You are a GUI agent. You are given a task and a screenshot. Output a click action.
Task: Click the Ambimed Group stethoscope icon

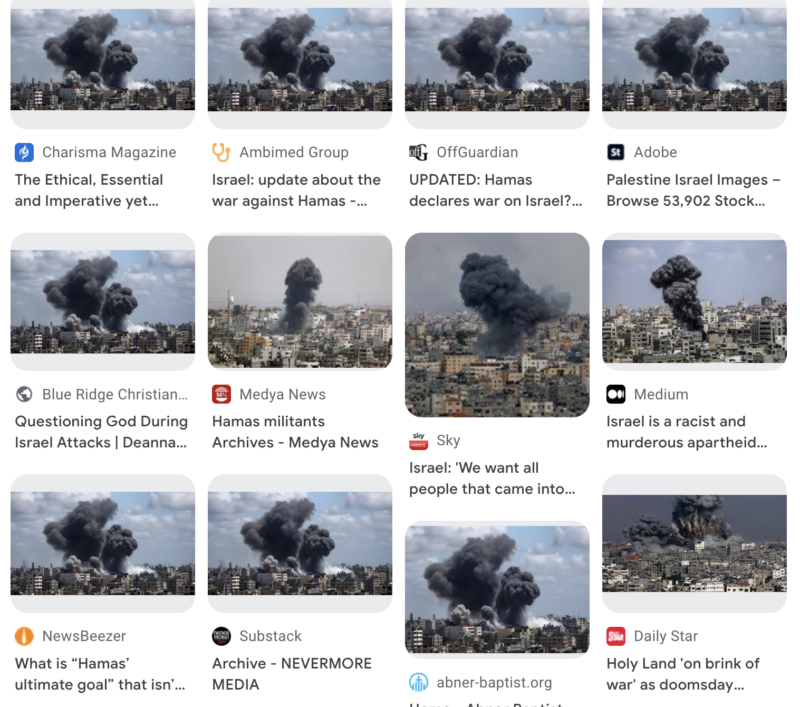221,153
